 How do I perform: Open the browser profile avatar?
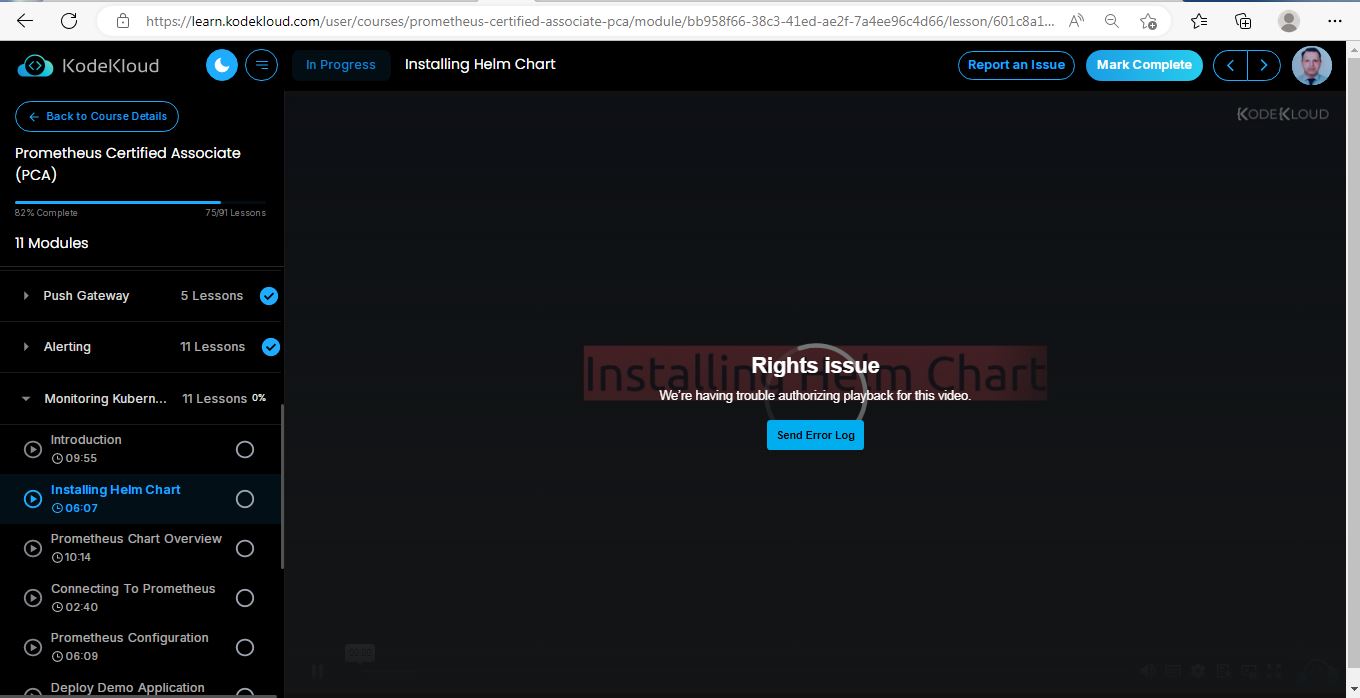pyautogui.click(x=1288, y=20)
